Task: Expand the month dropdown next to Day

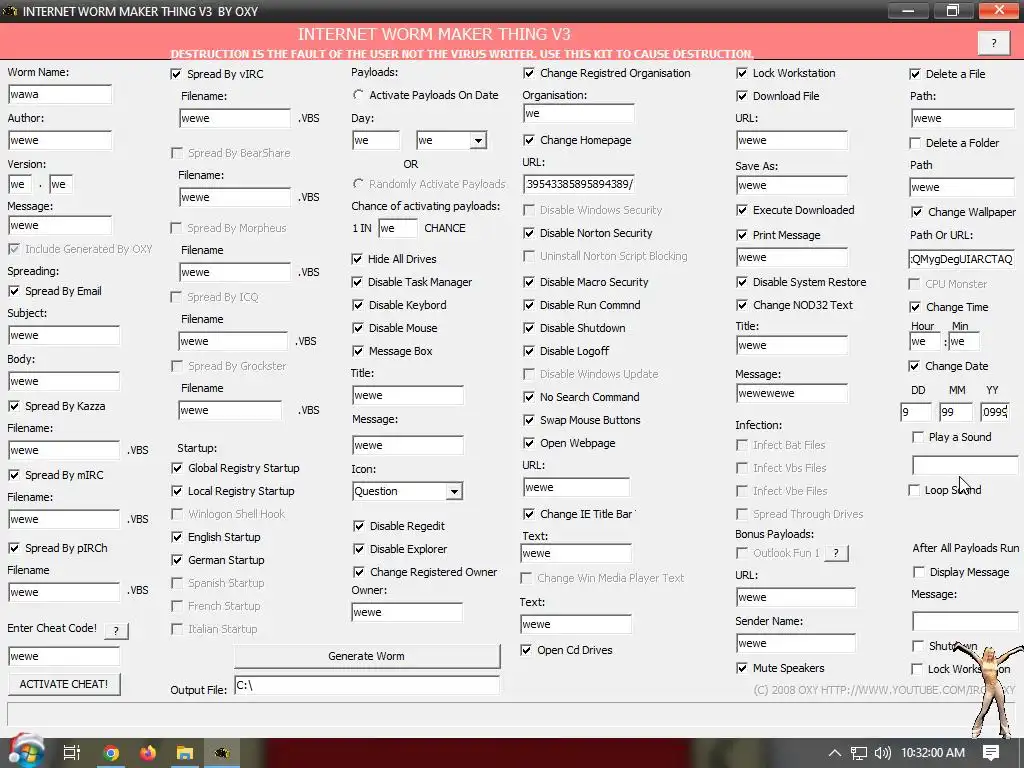Action: click(479, 140)
